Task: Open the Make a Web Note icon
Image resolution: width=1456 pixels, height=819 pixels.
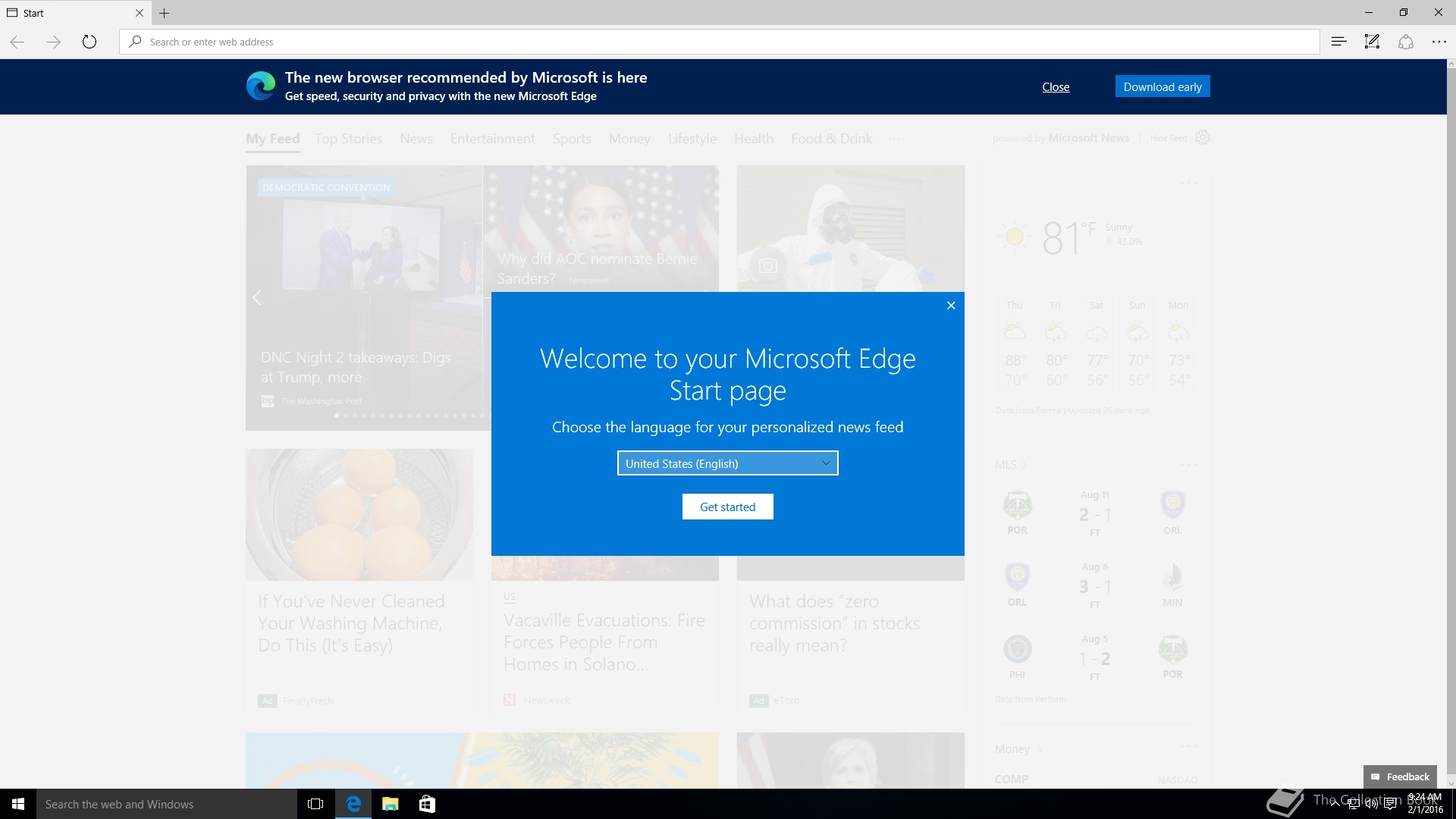Action: click(x=1372, y=42)
